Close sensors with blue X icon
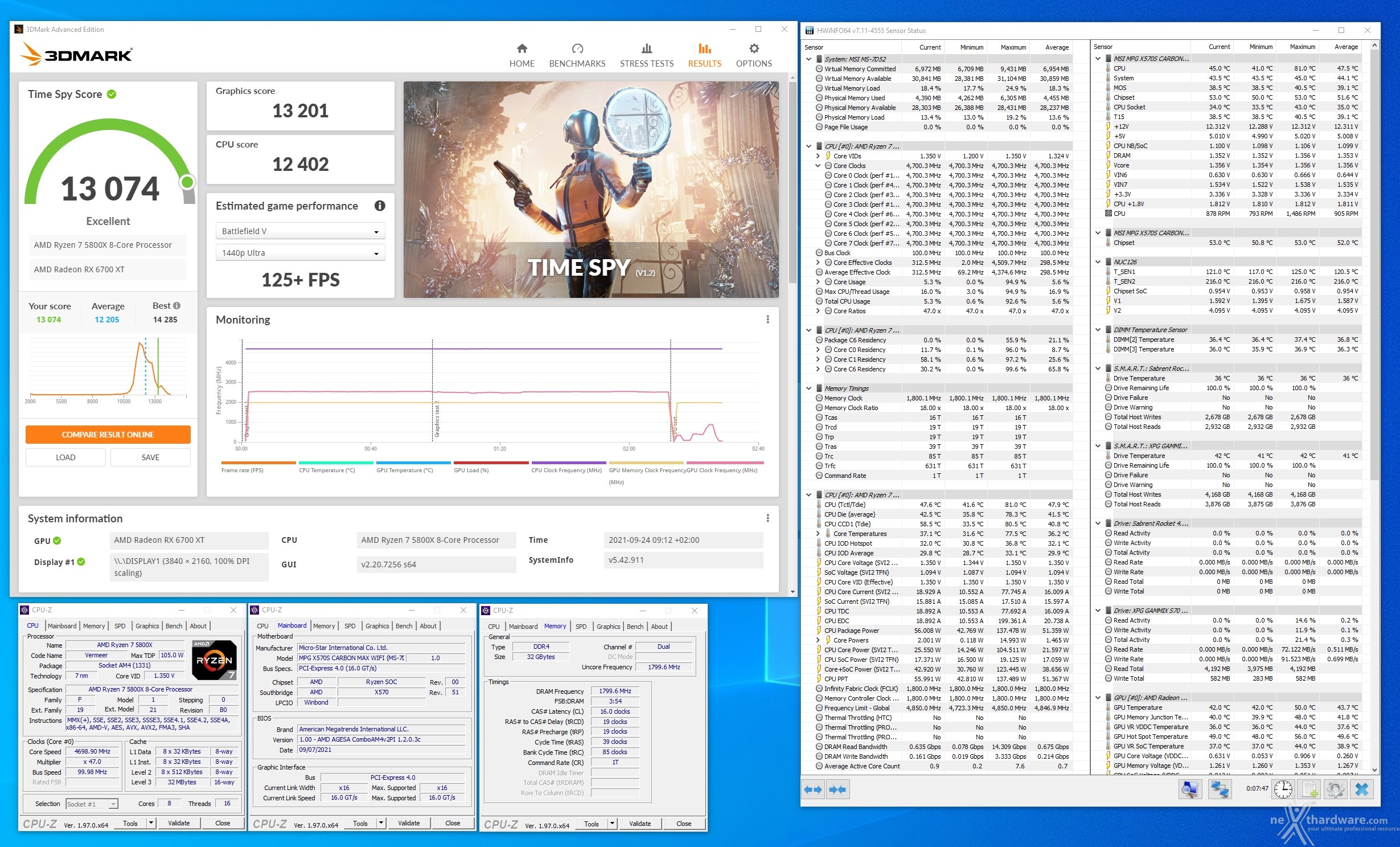The height and width of the screenshot is (847, 1400). (1362, 789)
